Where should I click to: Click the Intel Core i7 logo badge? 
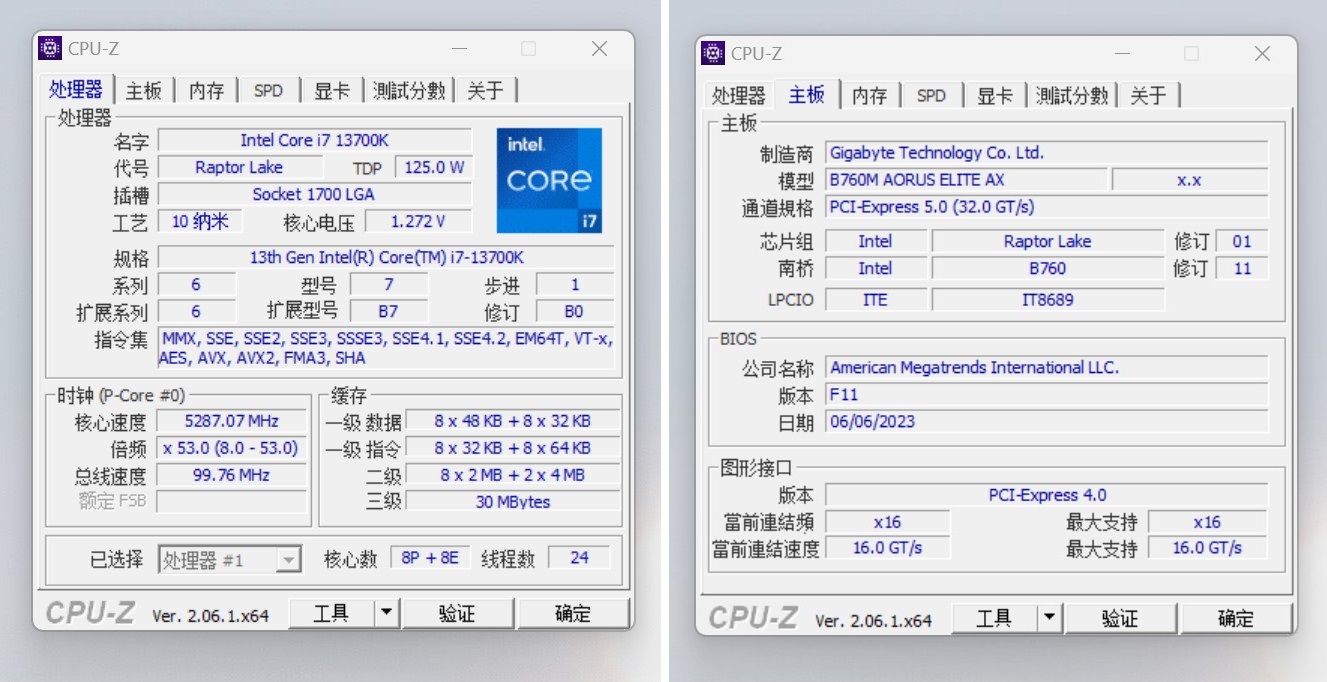549,180
